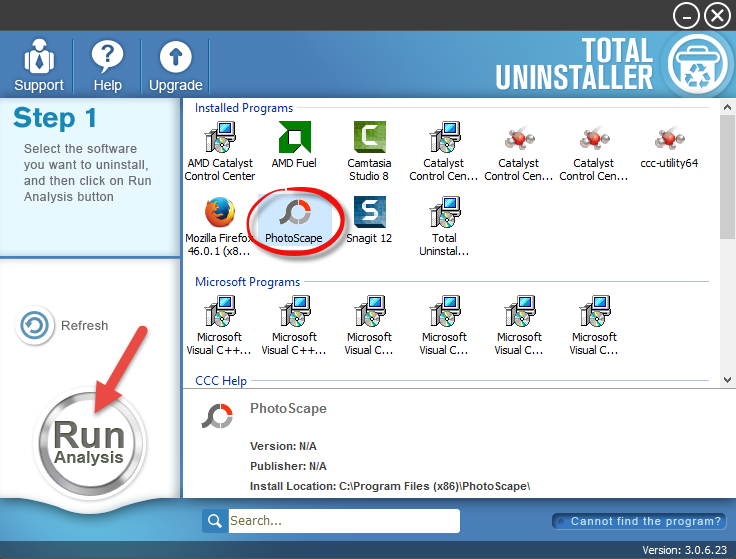Minimize the Total Uninstaller window

(686, 16)
